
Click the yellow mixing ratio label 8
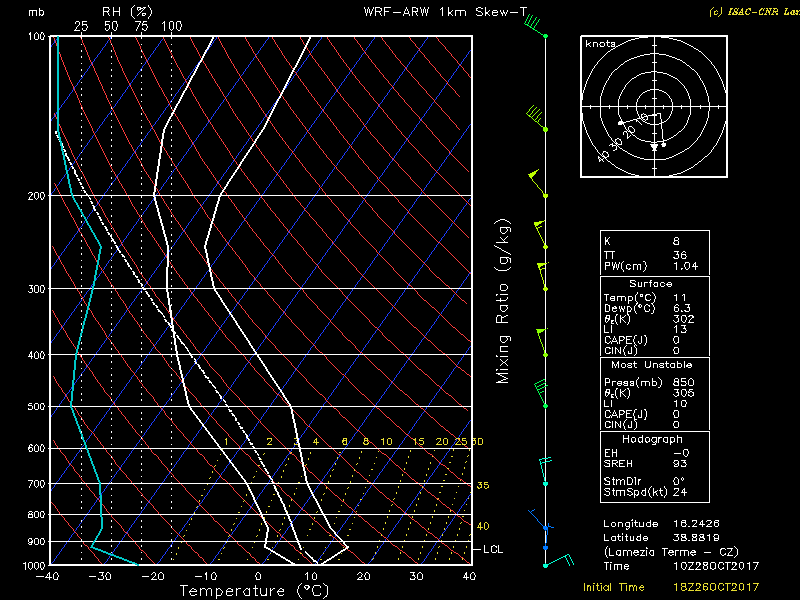click(x=366, y=442)
